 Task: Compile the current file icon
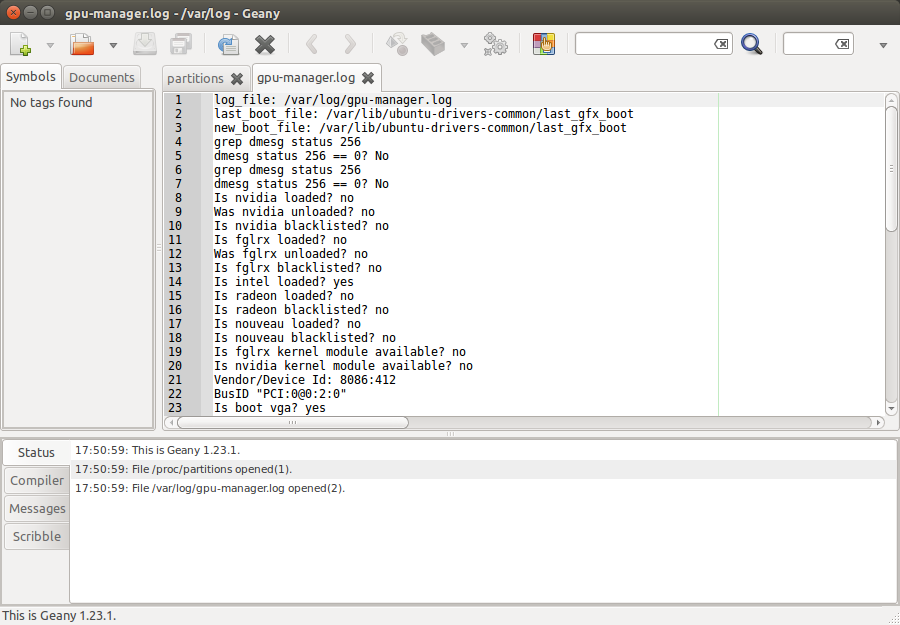[x=397, y=44]
